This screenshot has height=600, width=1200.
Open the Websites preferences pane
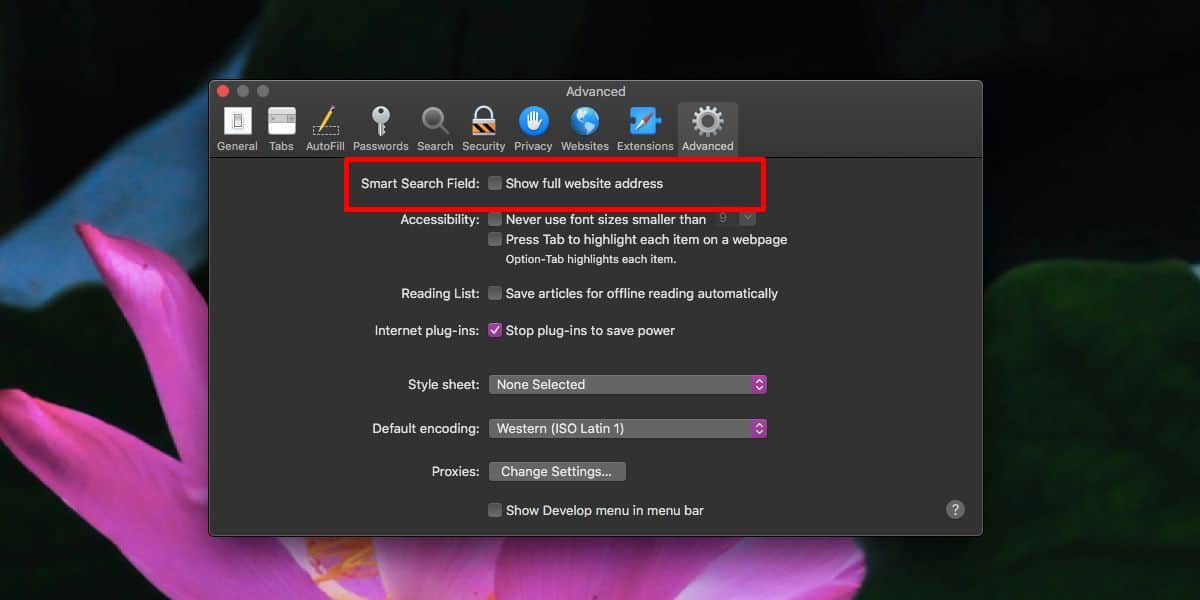[x=584, y=125]
